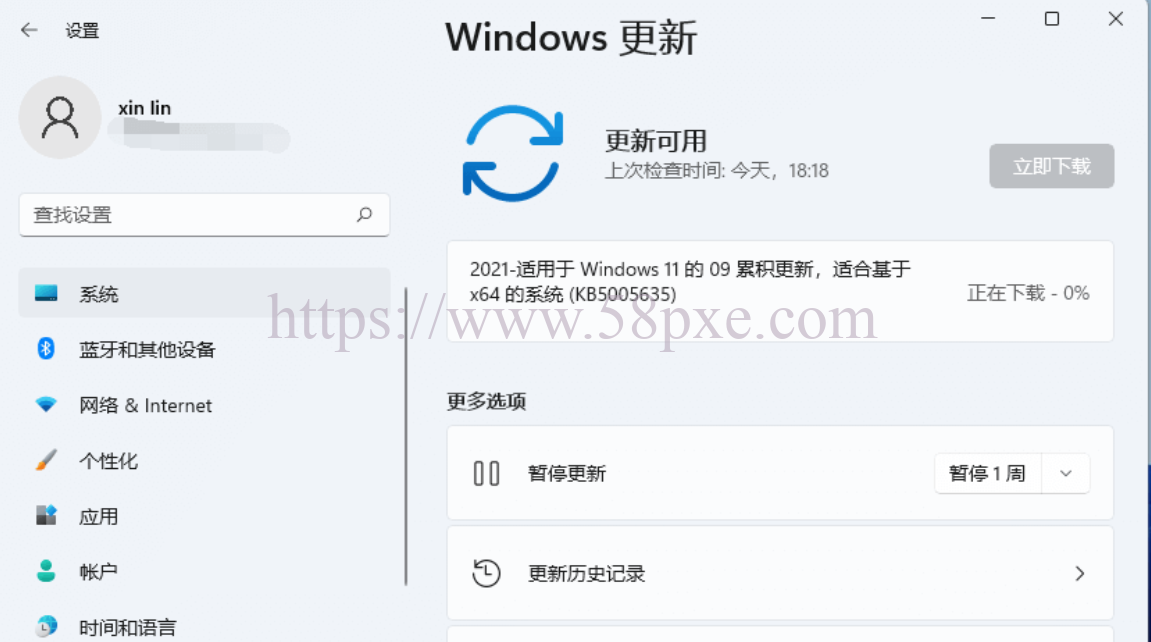
Task: Click the 应用 apps icon
Action: tap(46, 515)
